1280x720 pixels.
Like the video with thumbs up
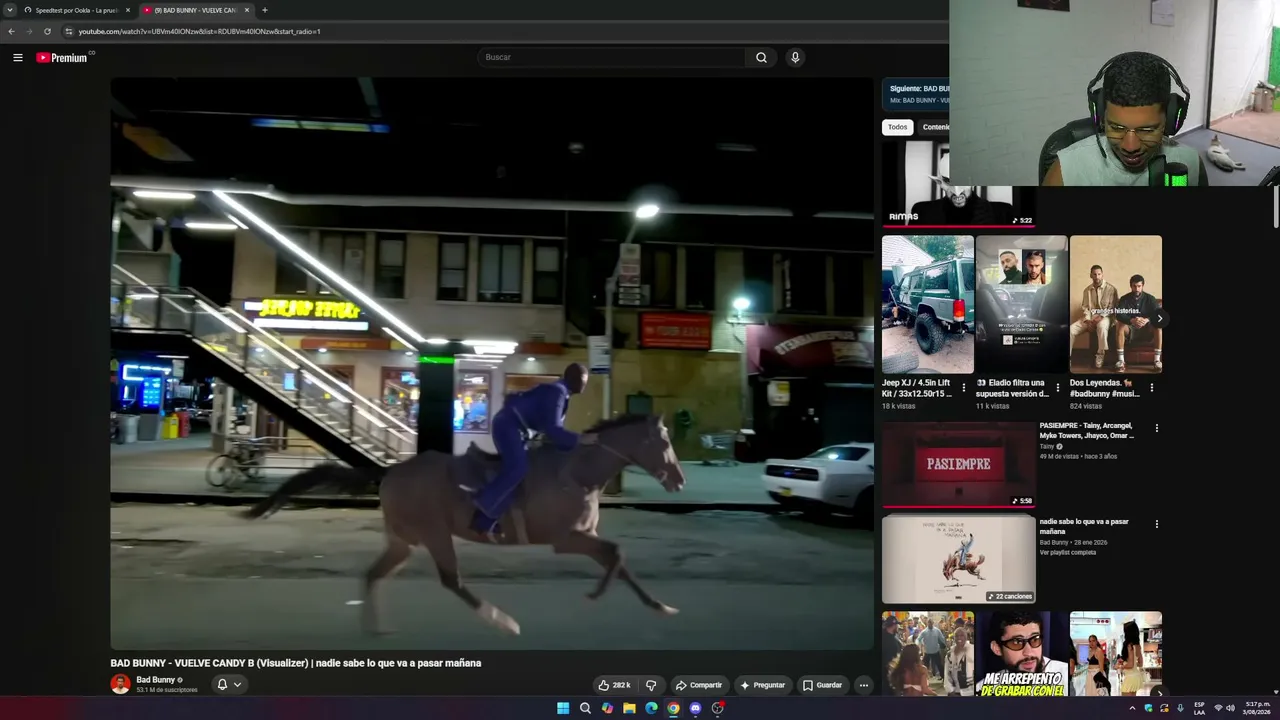[614, 685]
